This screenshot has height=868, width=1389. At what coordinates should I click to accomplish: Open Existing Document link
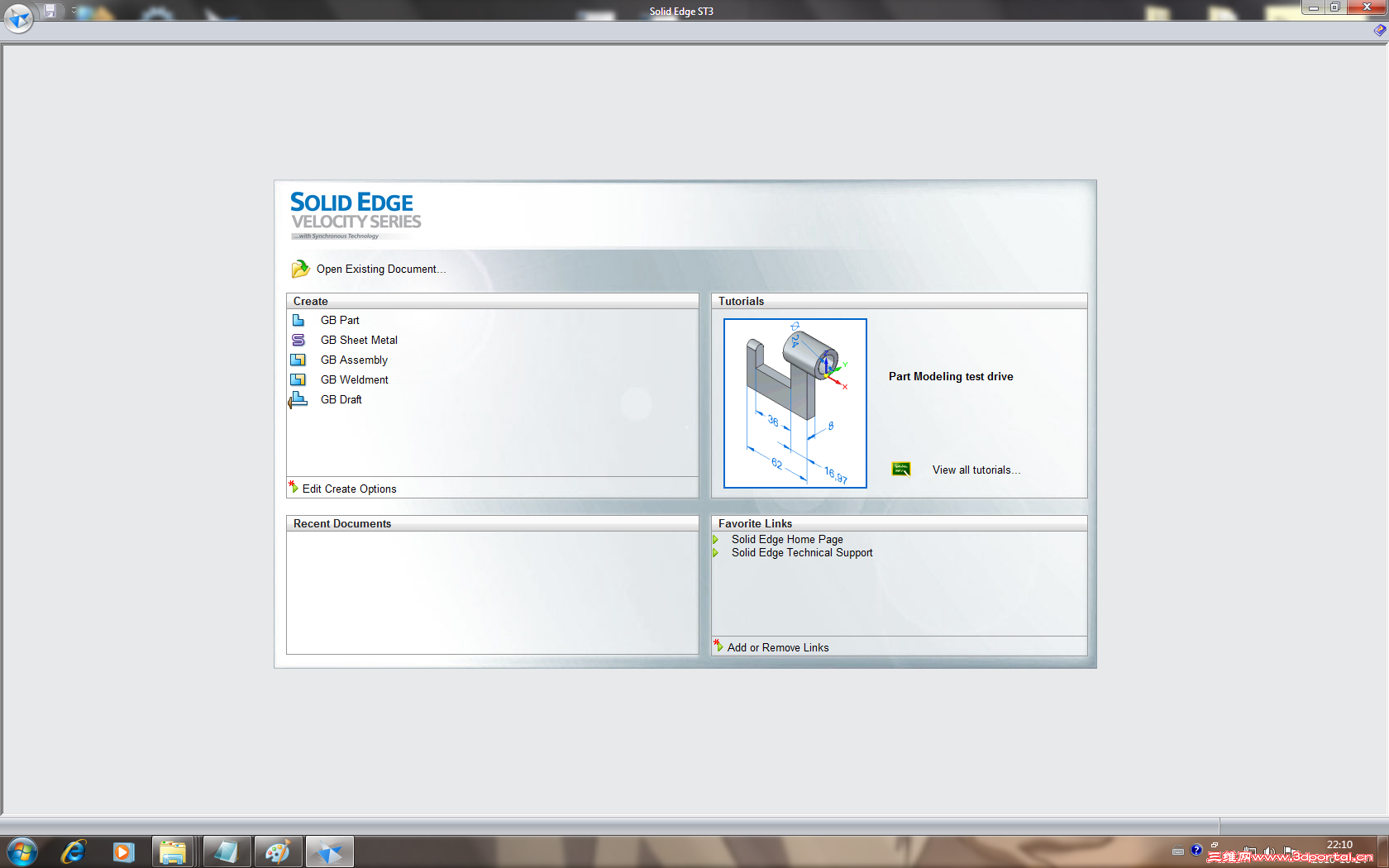(x=381, y=269)
